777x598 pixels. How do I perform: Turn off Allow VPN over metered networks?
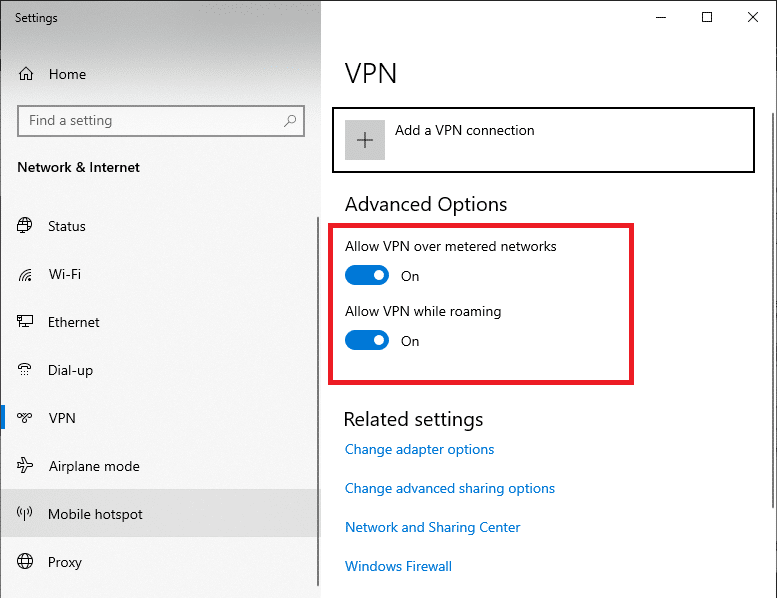(x=367, y=275)
